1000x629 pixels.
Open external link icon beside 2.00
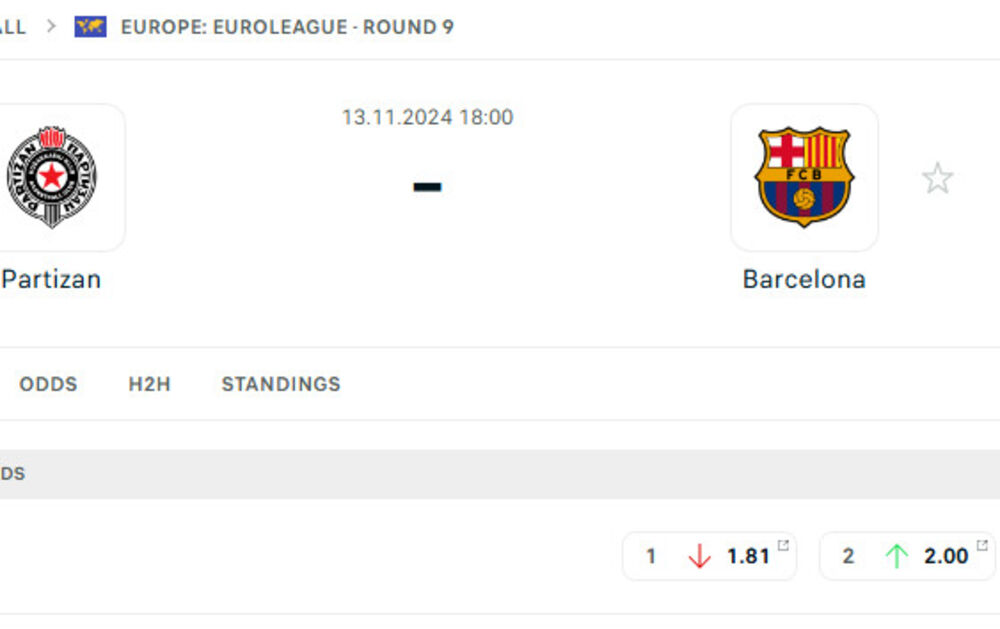point(982,545)
